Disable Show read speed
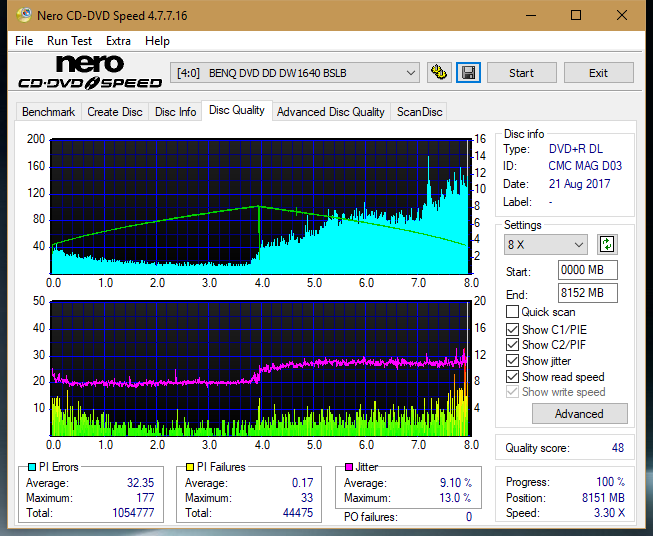The image size is (653, 536). [x=512, y=376]
